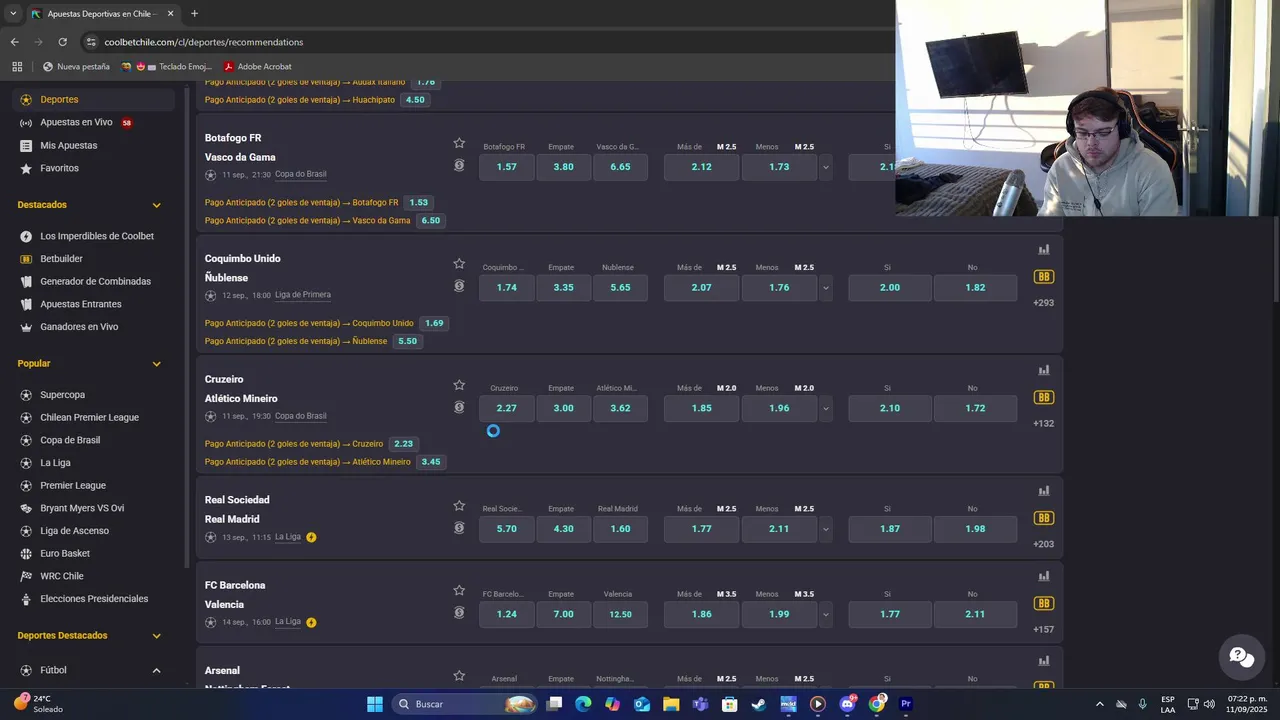1280x720 pixels.
Task: Click BB badge for Real Sociedad match
Action: point(1044,518)
